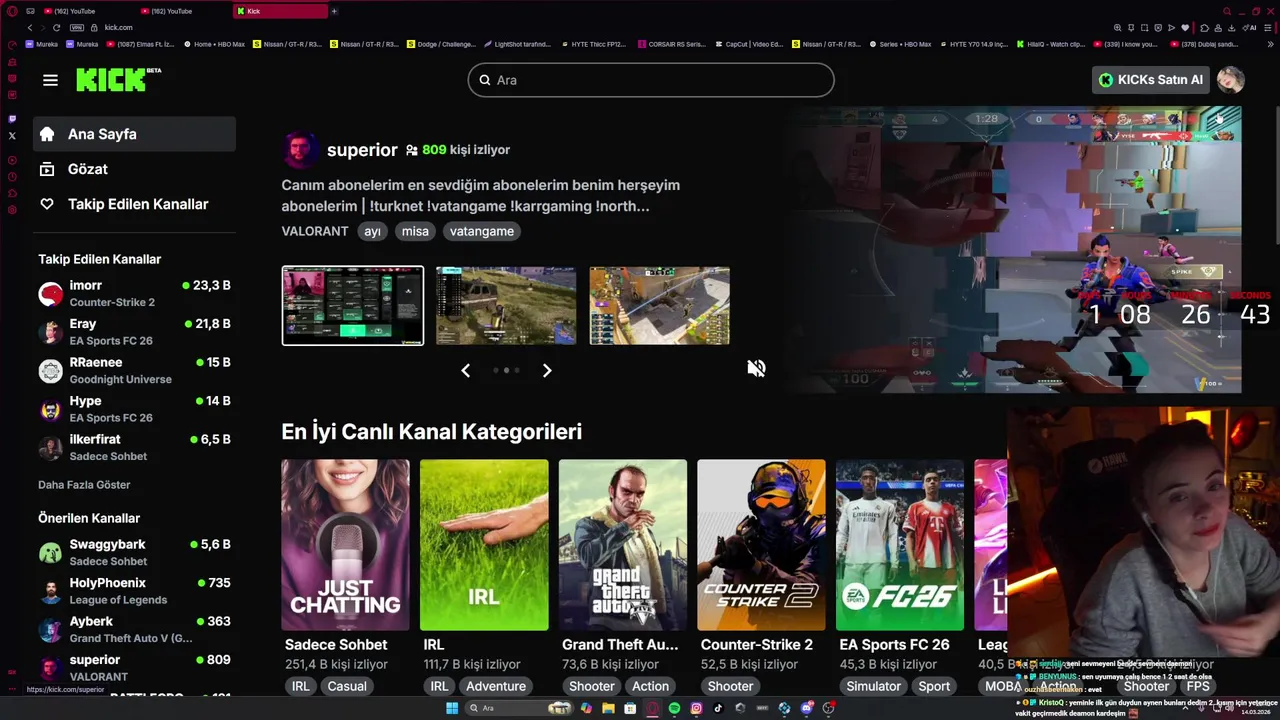Open Gözat browse section
This screenshot has height=720, width=1280.
134,169
